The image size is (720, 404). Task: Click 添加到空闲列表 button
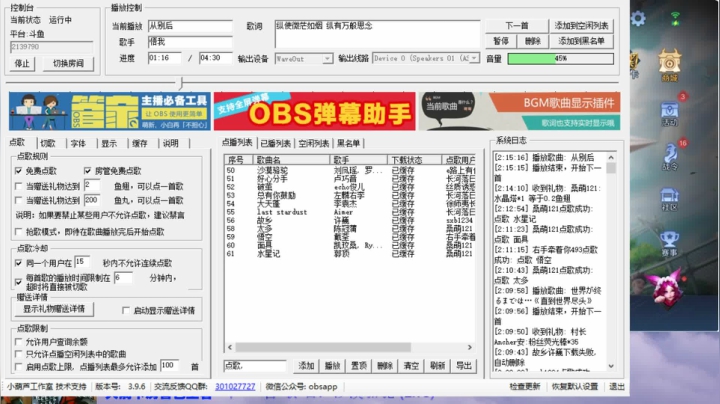pos(581,26)
